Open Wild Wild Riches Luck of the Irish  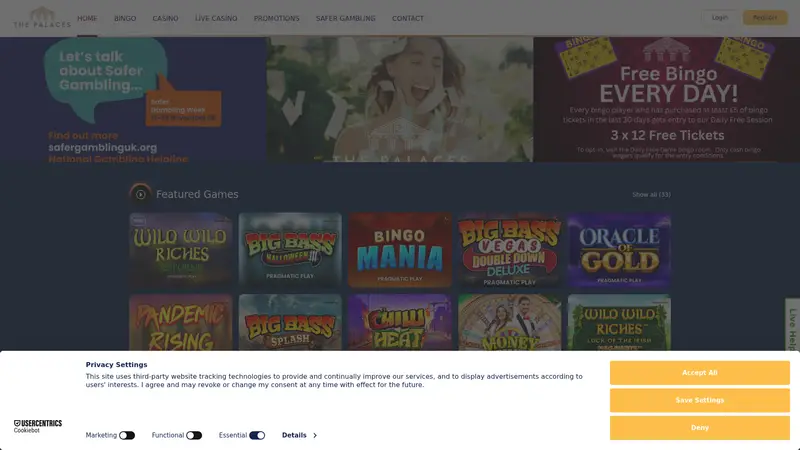[x=619, y=322]
